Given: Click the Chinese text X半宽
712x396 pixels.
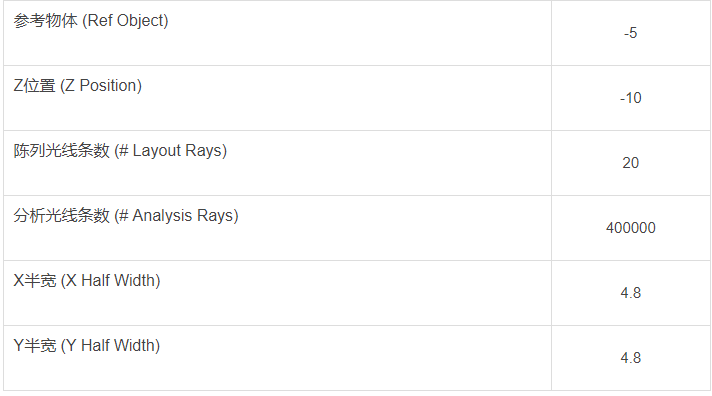Looking at the screenshot, I should click(x=35, y=280).
